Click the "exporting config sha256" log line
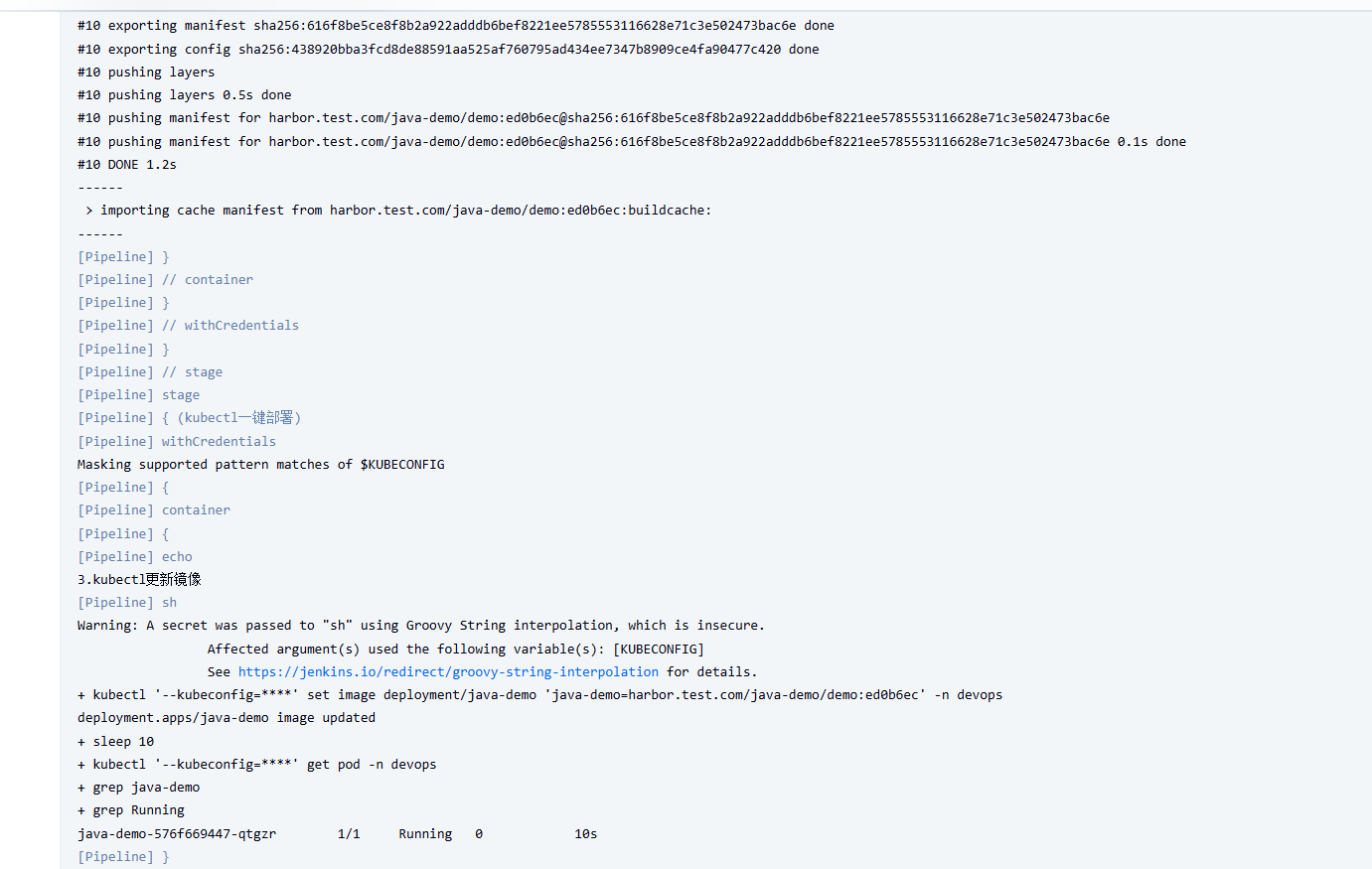This screenshot has width=1372, height=869. 447,50
